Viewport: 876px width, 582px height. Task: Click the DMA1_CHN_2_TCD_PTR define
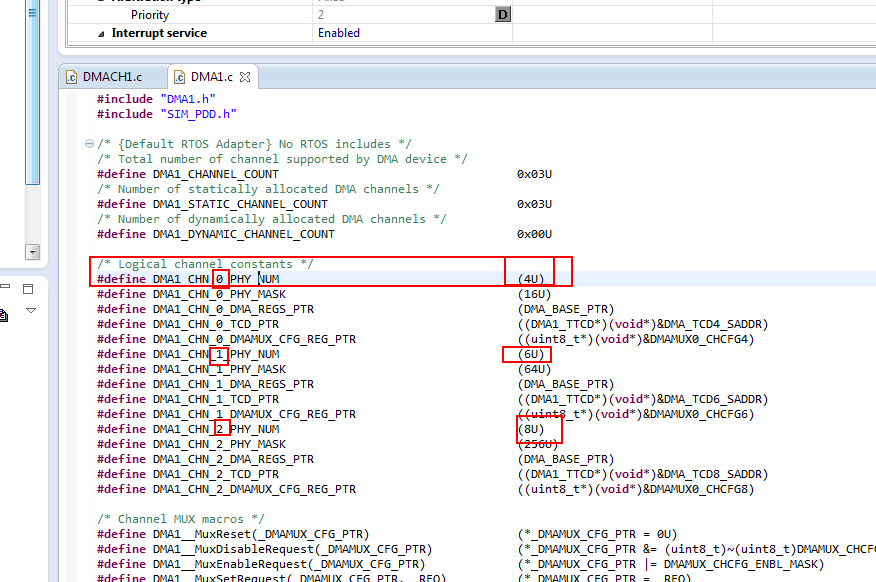tap(216, 475)
